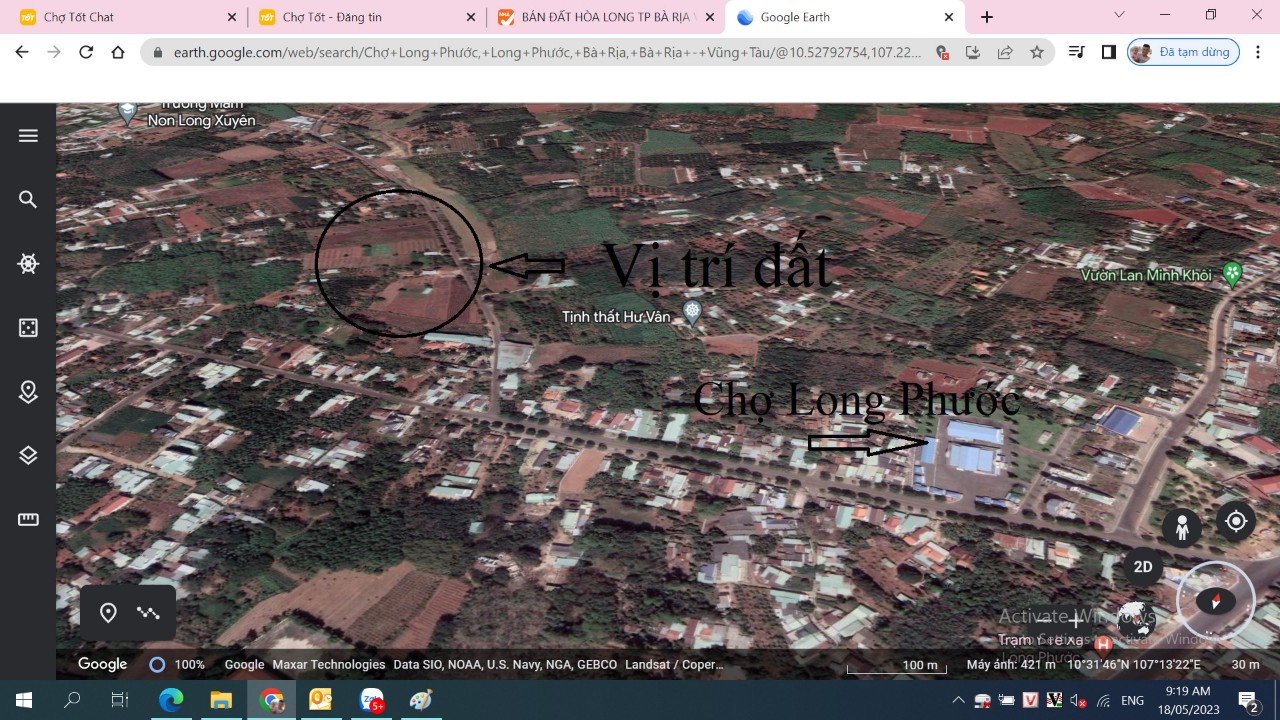Open the Search tool in Google Earth sidebar
Image resolution: width=1280 pixels, height=720 pixels.
(28, 200)
